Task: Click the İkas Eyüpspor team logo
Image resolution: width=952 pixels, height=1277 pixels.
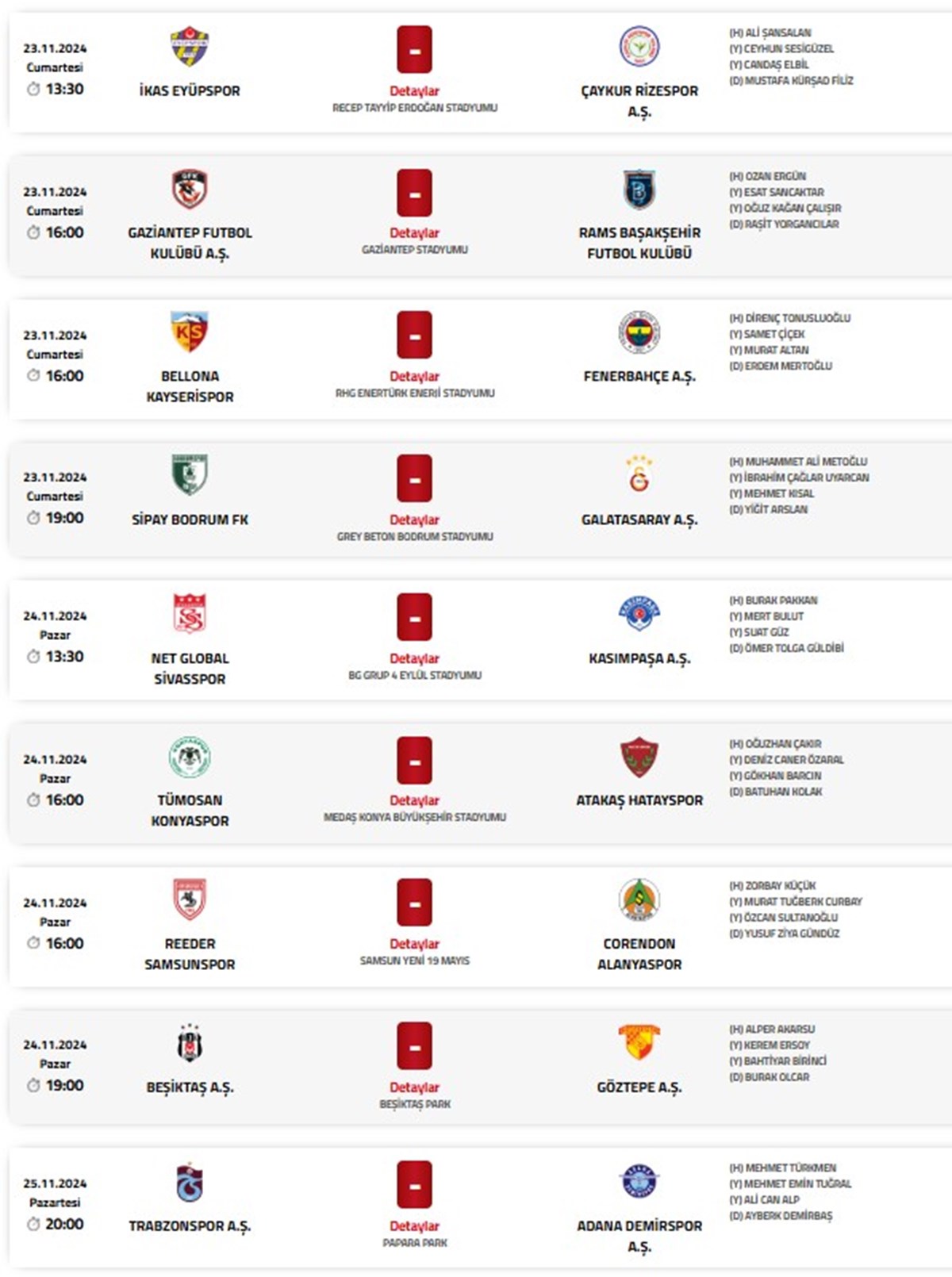Action: (190, 47)
